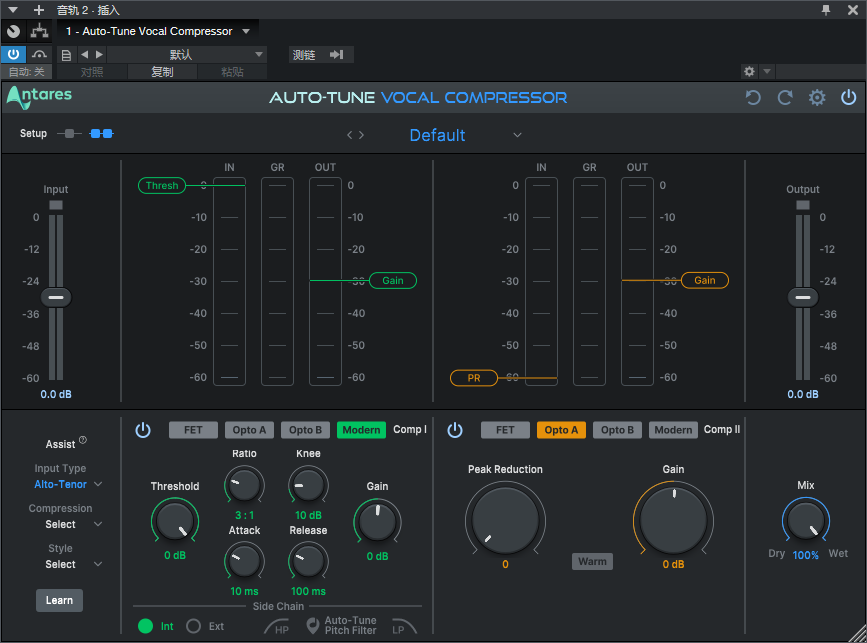Click the routing channel editor icon
Viewport: 867px width, 643px height.
coord(39,32)
